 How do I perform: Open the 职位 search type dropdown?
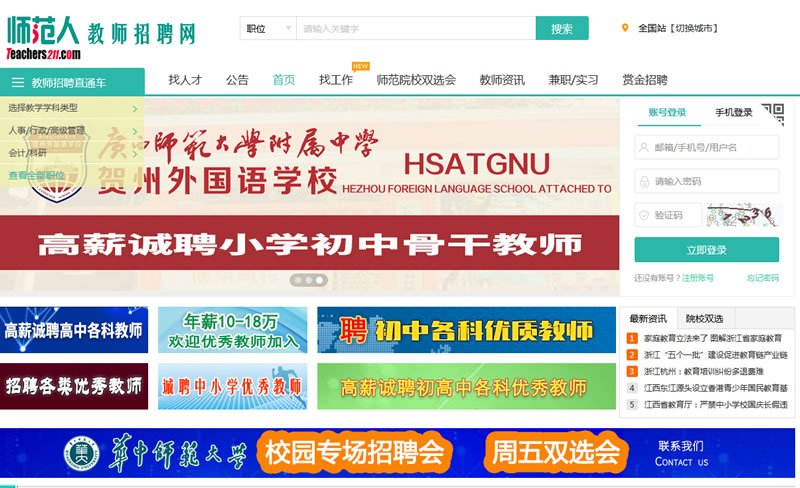click(268, 29)
